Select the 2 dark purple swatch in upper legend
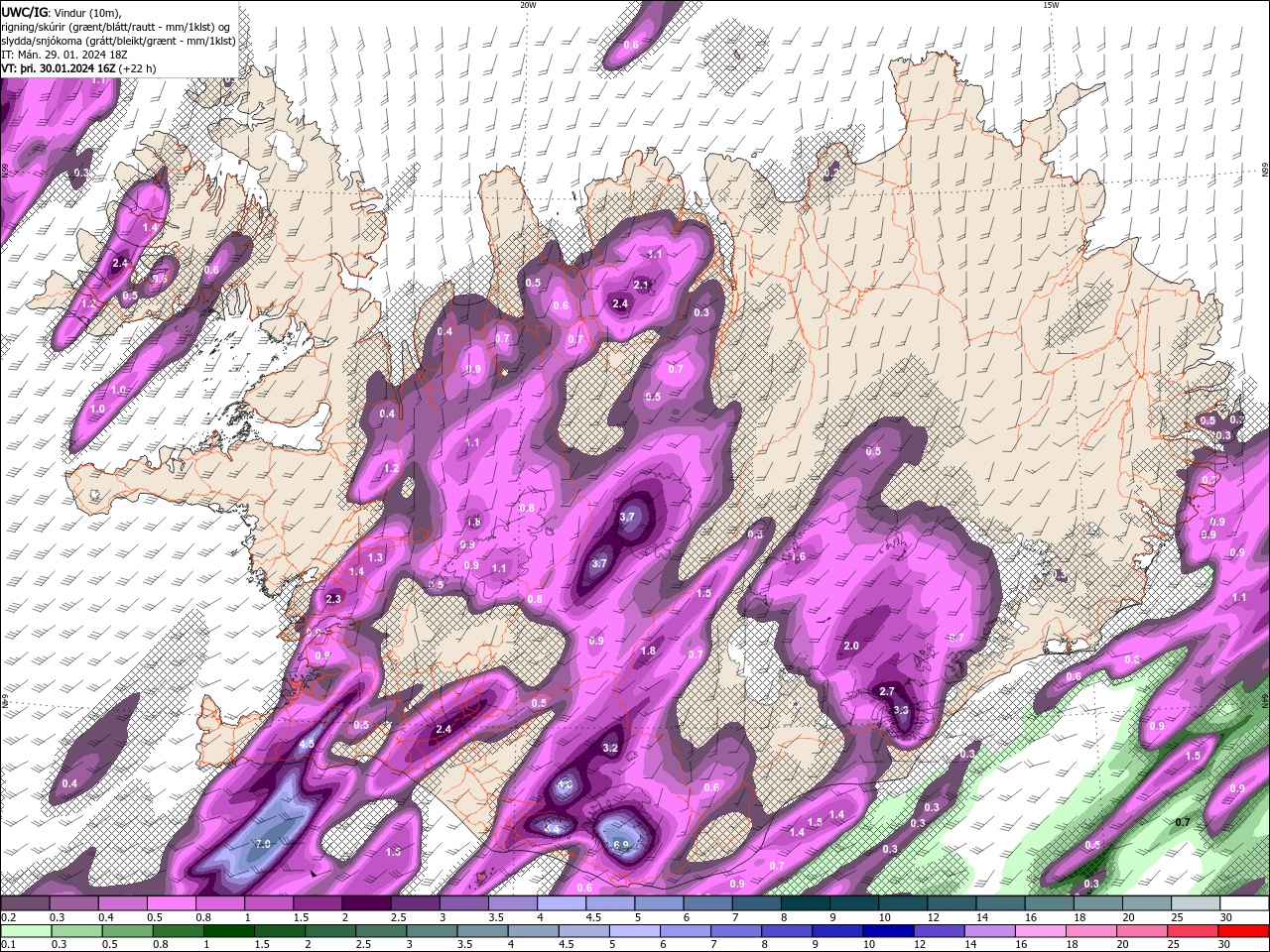Screen dimensions: 1270x952 [366, 903]
